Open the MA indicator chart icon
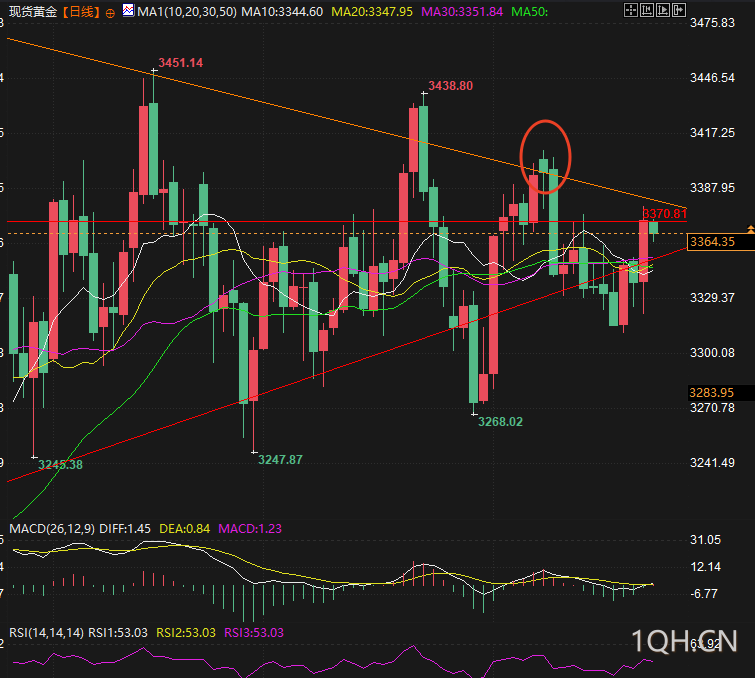 click(128, 11)
